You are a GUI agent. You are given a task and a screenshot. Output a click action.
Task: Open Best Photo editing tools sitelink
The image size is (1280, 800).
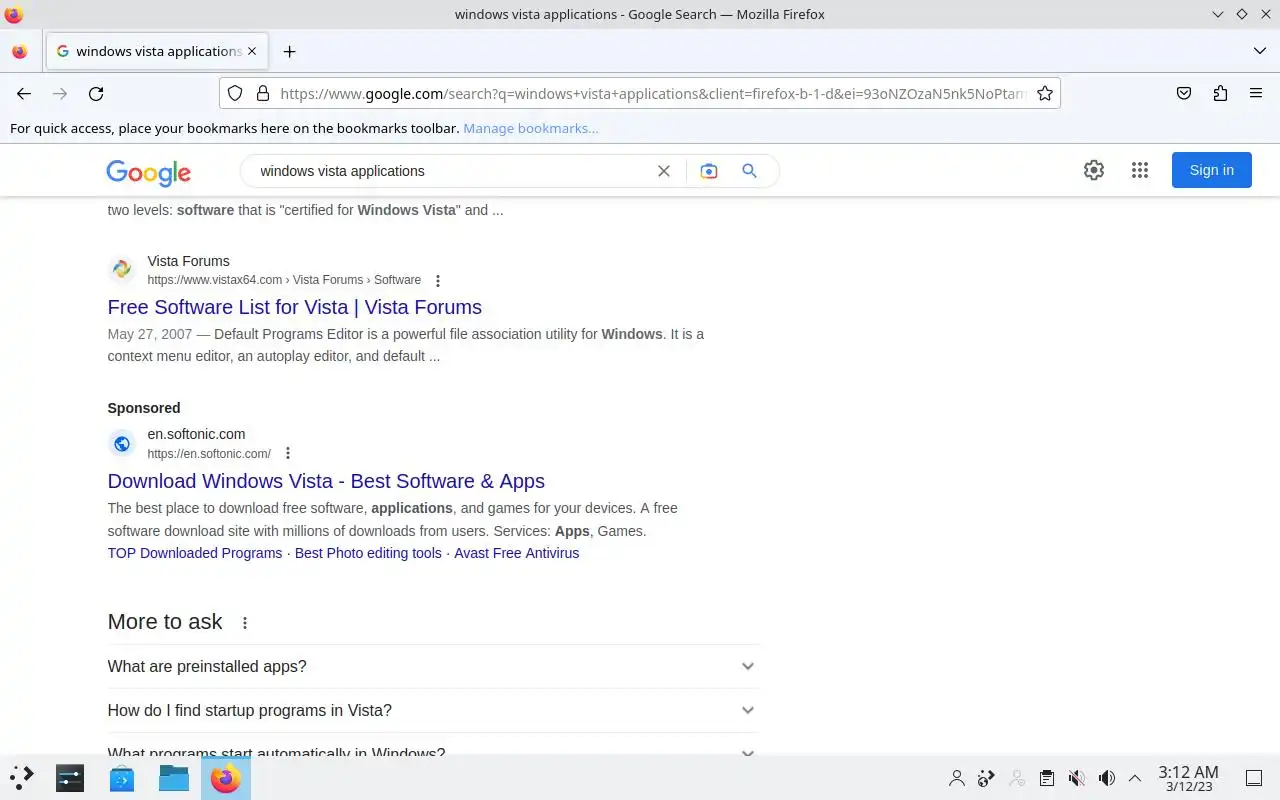(x=368, y=553)
